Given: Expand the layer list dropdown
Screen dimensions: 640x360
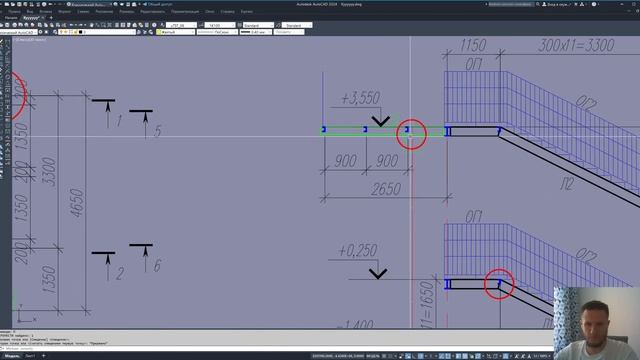Looking at the screenshot, I should (97, 32).
